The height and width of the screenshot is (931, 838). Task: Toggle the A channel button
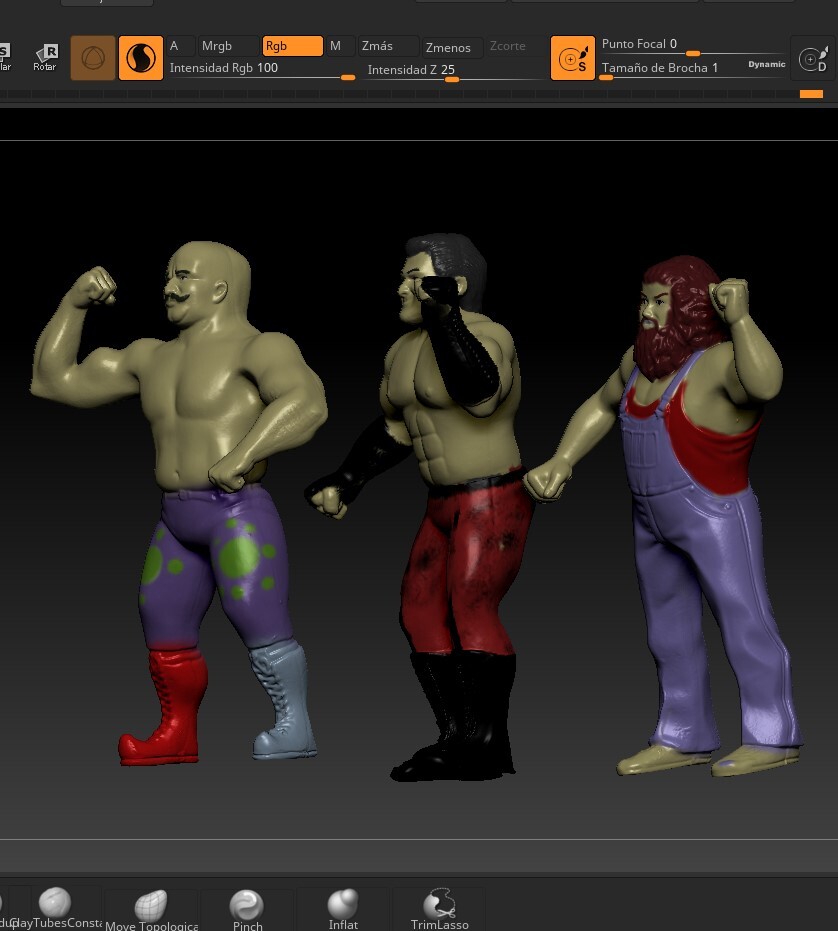point(180,46)
